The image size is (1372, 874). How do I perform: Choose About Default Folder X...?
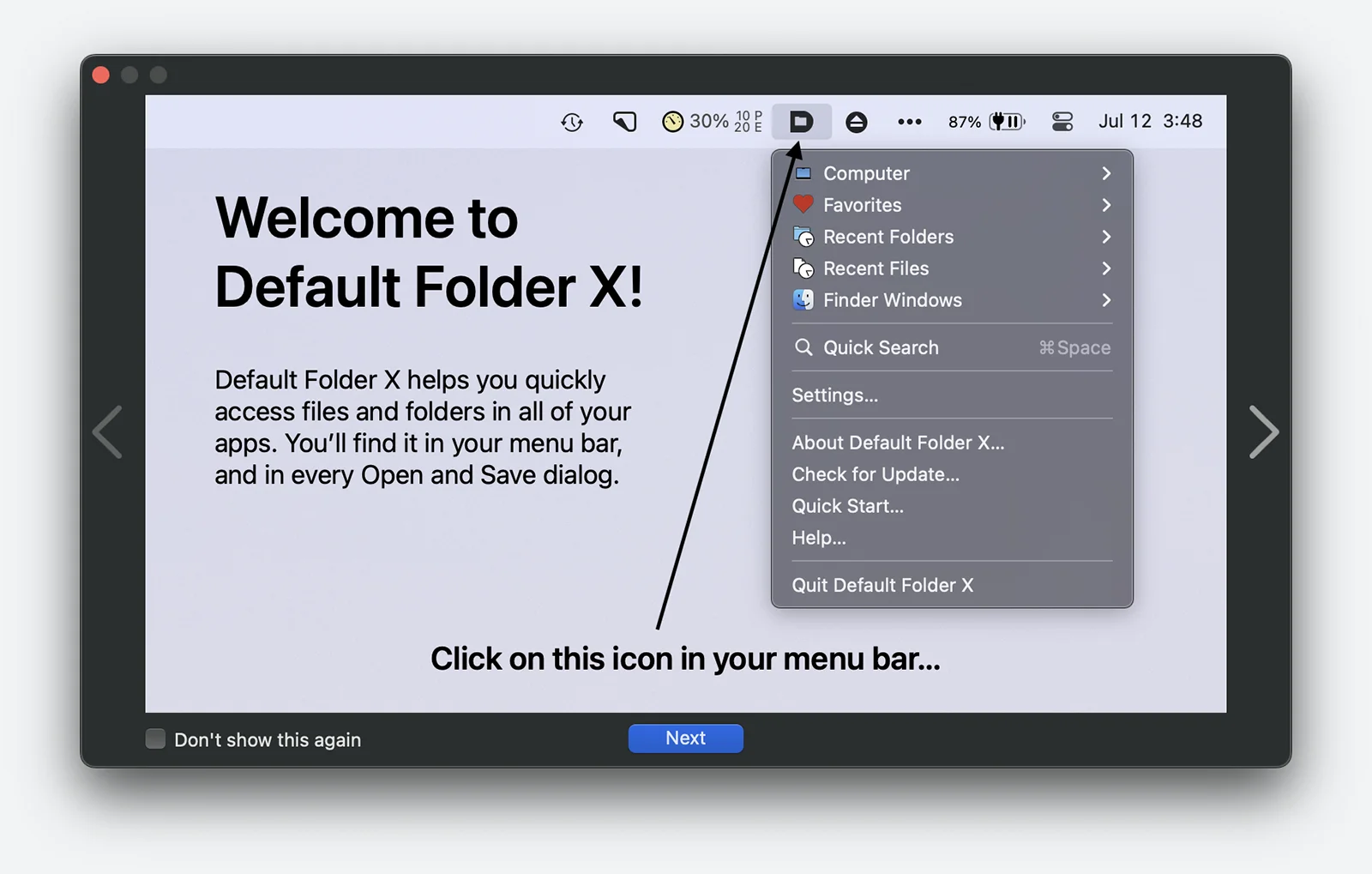[x=952, y=443]
